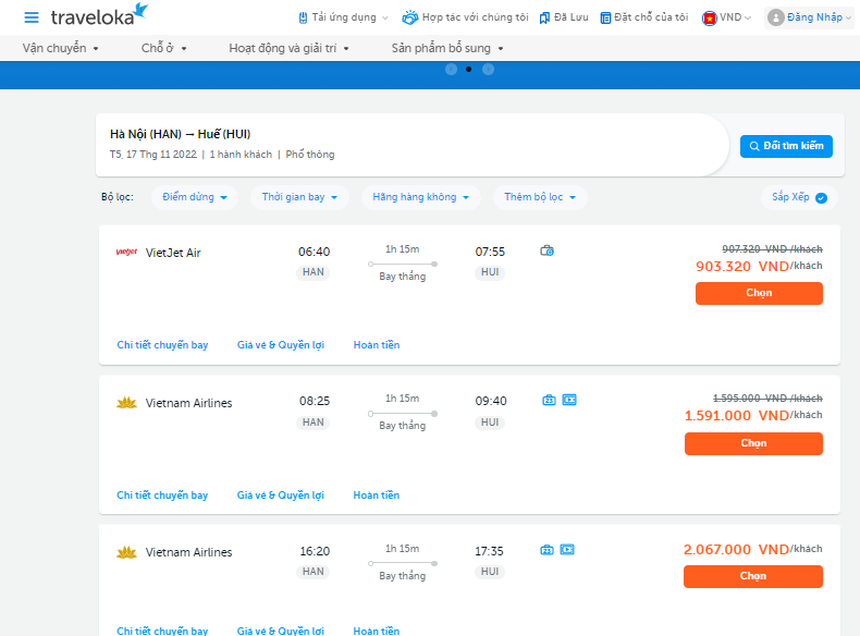Open Đã Lưu saved bookmarks
The width and height of the screenshot is (860, 636).
pyautogui.click(x=565, y=17)
